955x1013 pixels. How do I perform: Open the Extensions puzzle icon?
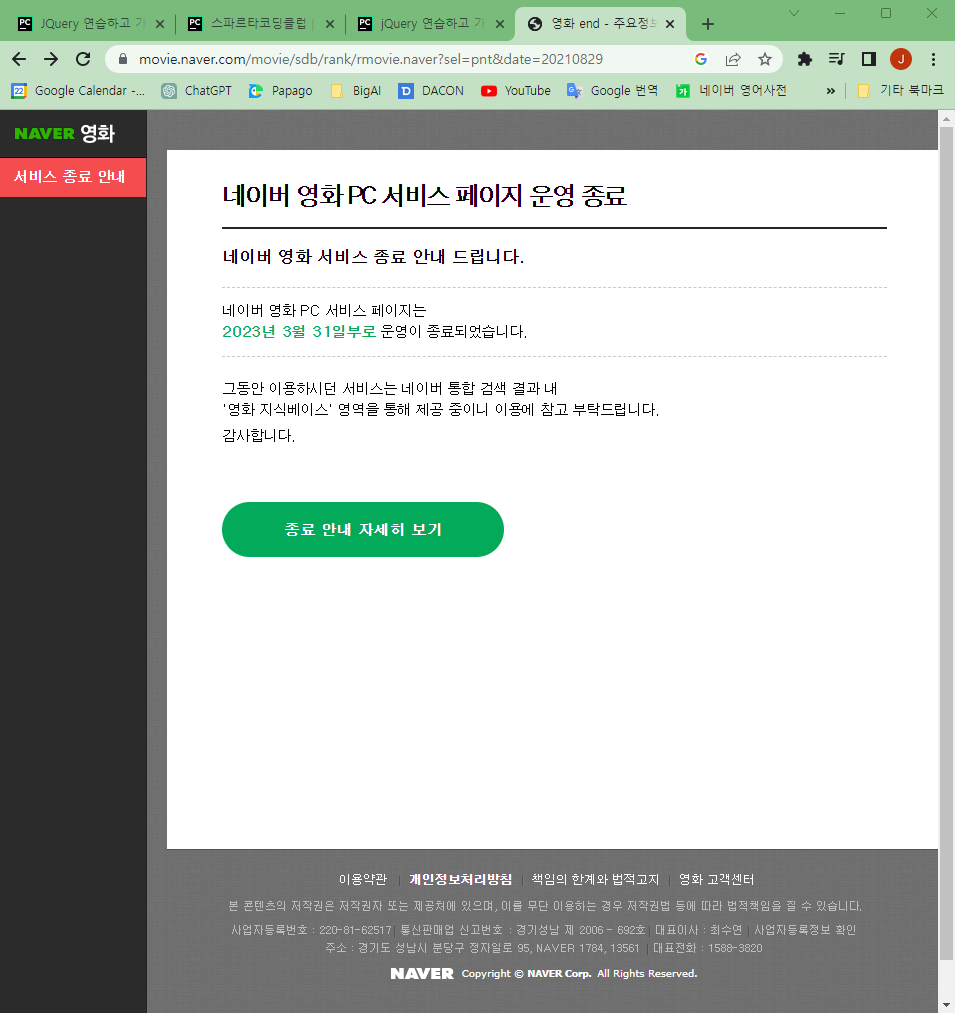(x=804, y=59)
